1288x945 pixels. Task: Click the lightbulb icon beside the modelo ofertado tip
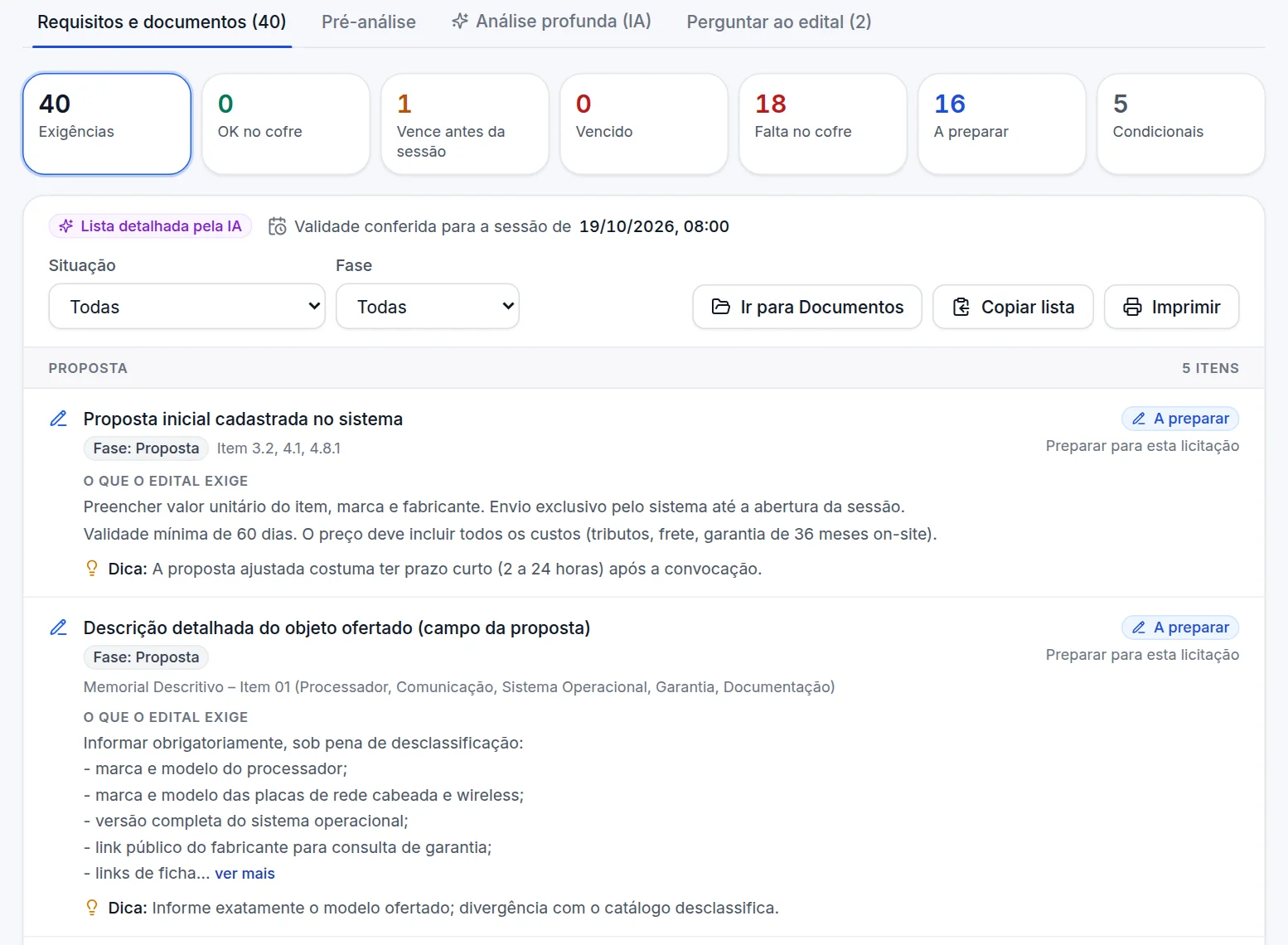pos(92,908)
